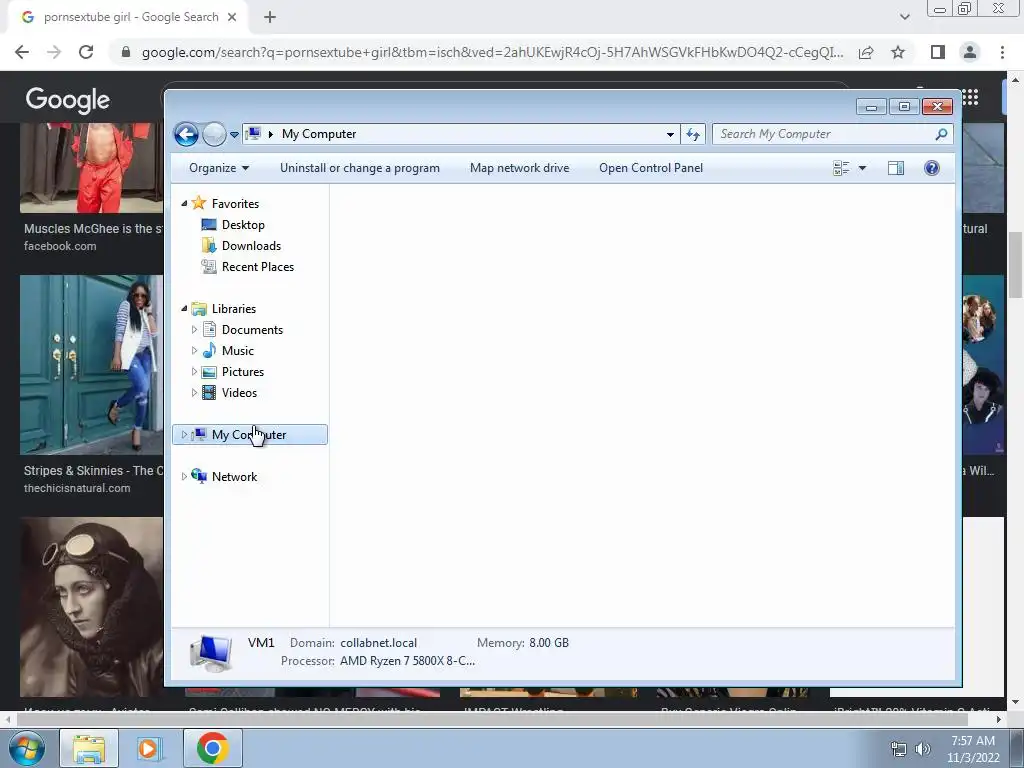Refresh the My Computer view
Image resolution: width=1024 pixels, height=768 pixels.
pyautogui.click(x=692, y=135)
